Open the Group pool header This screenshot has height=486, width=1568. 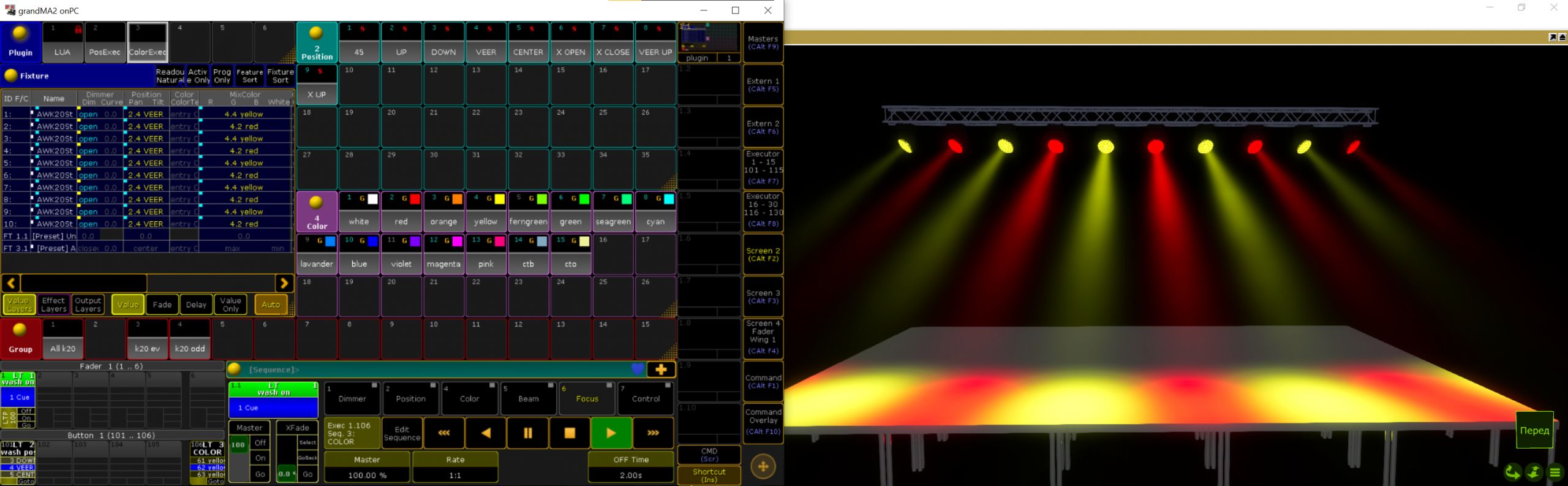coord(20,338)
